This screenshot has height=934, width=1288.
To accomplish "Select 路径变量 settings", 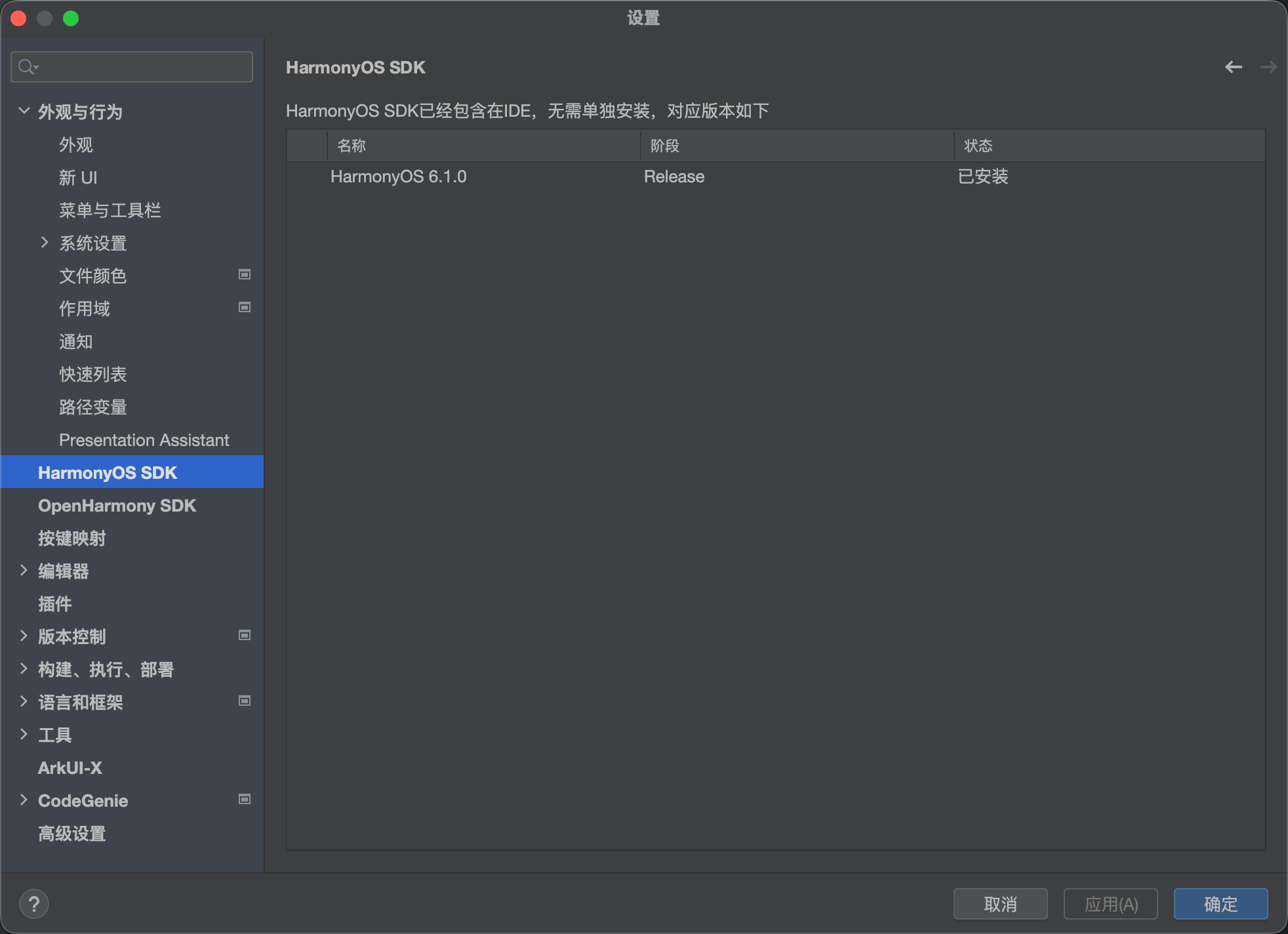I will point(93,407).
